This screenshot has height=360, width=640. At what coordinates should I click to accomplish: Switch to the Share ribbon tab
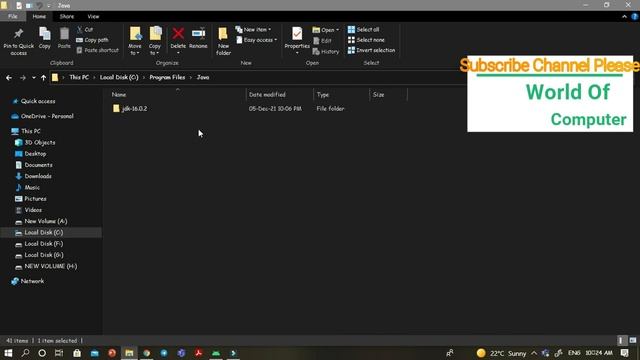point(67,16)
